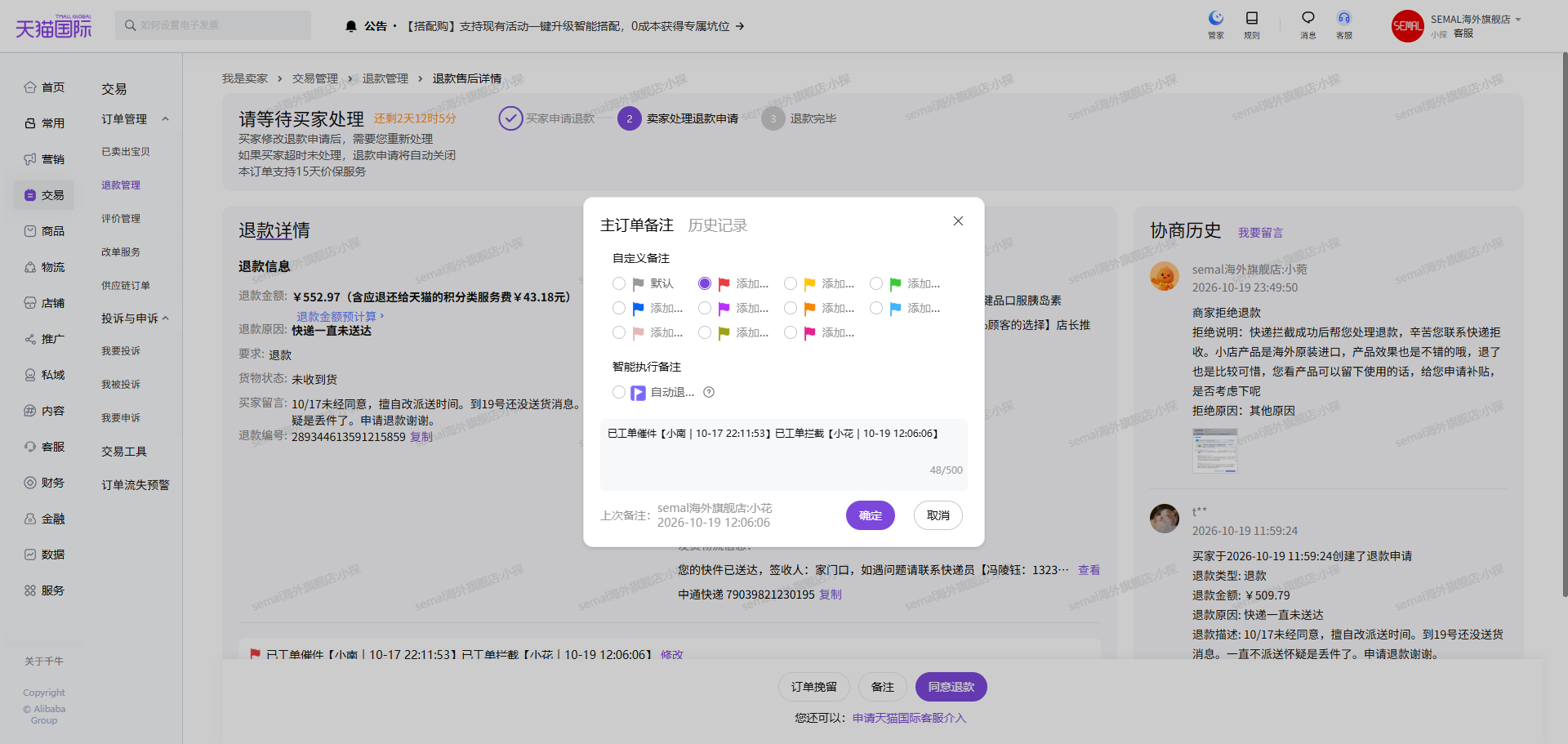The height and width of the screenshot is (744, 1568).
Task: Go to 首页 in the sidebar
Action: [x=44, y=87]
